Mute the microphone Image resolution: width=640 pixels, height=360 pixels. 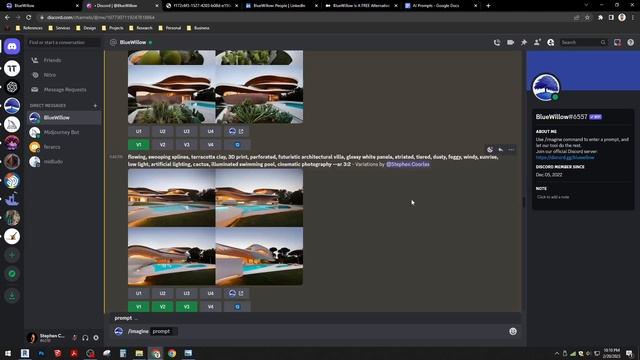74,338
